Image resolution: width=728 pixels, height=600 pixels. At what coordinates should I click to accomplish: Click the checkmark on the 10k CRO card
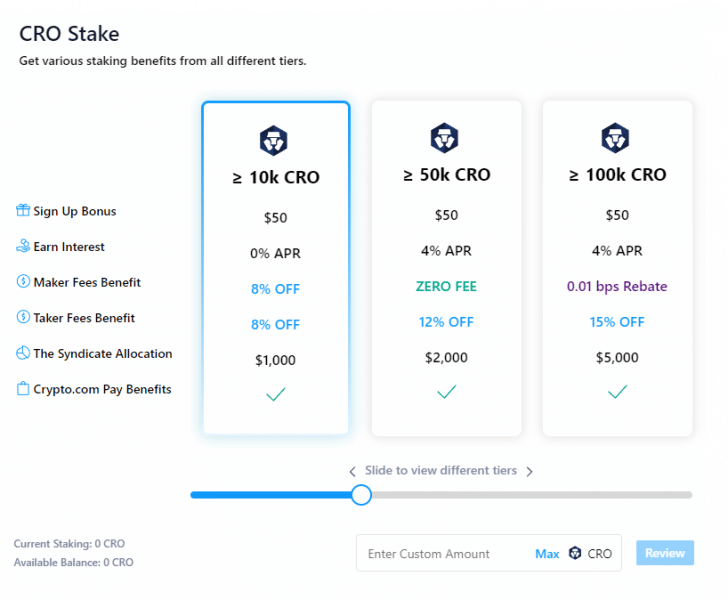click(275, 395)
